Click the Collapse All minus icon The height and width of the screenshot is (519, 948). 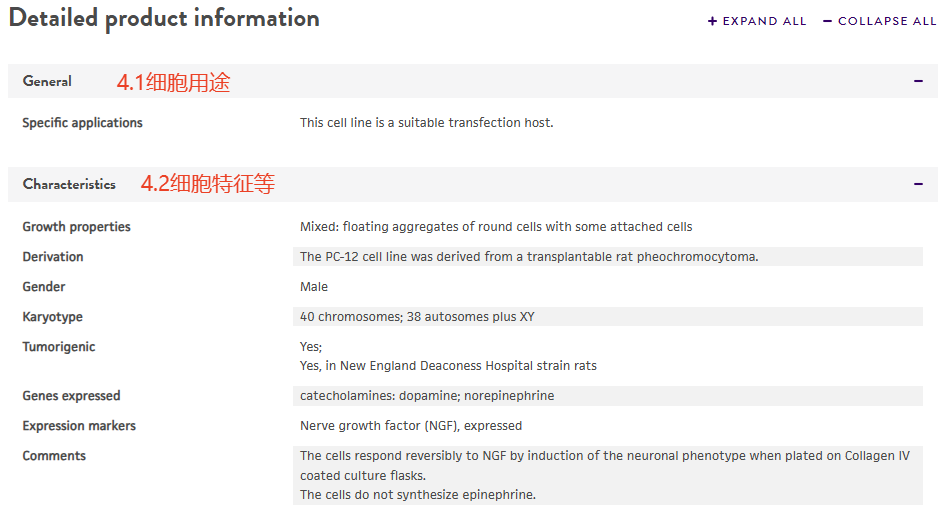tap(827, 21)
